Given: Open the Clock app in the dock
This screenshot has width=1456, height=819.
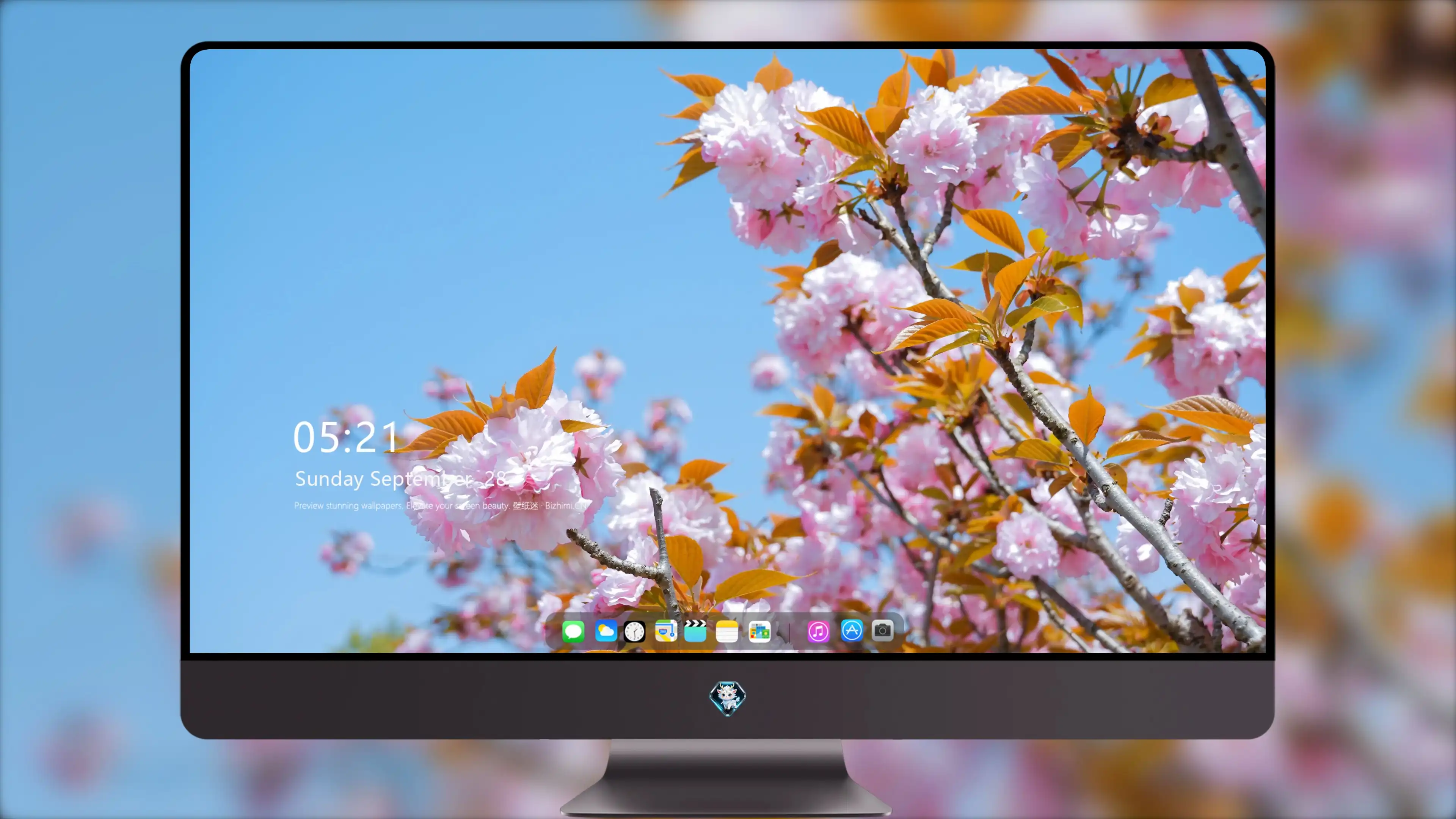Looking at the screenshot, I should tap(634, 631).
